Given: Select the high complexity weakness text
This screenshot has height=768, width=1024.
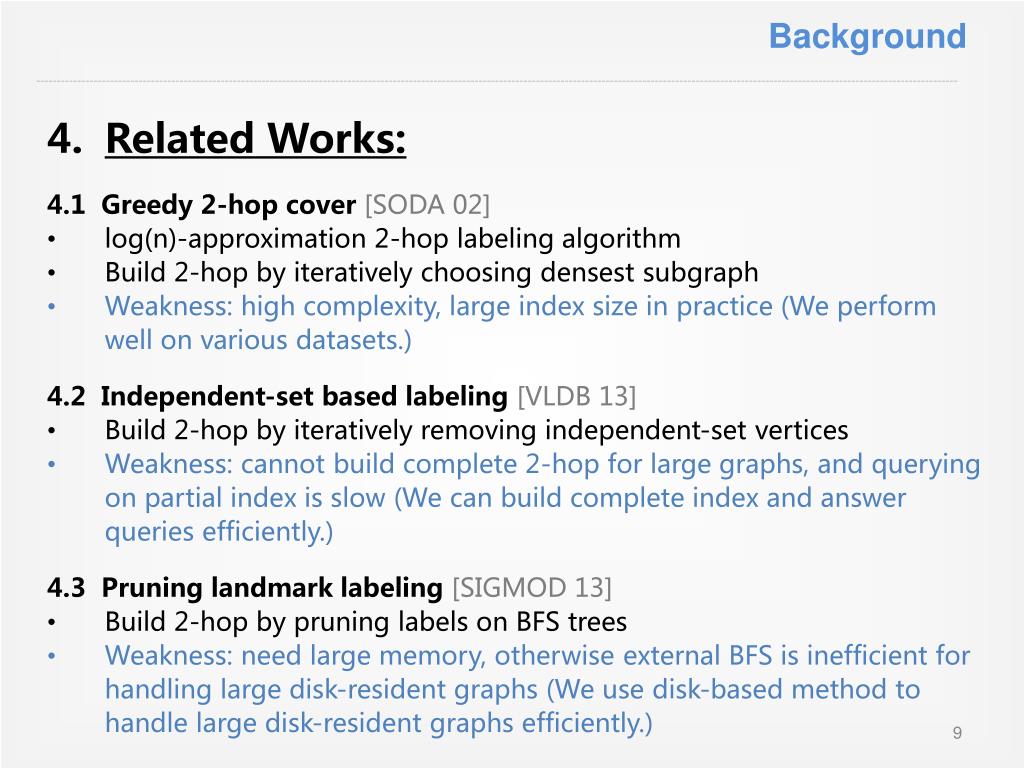Looking at the screenshot, I should (520, 323).
